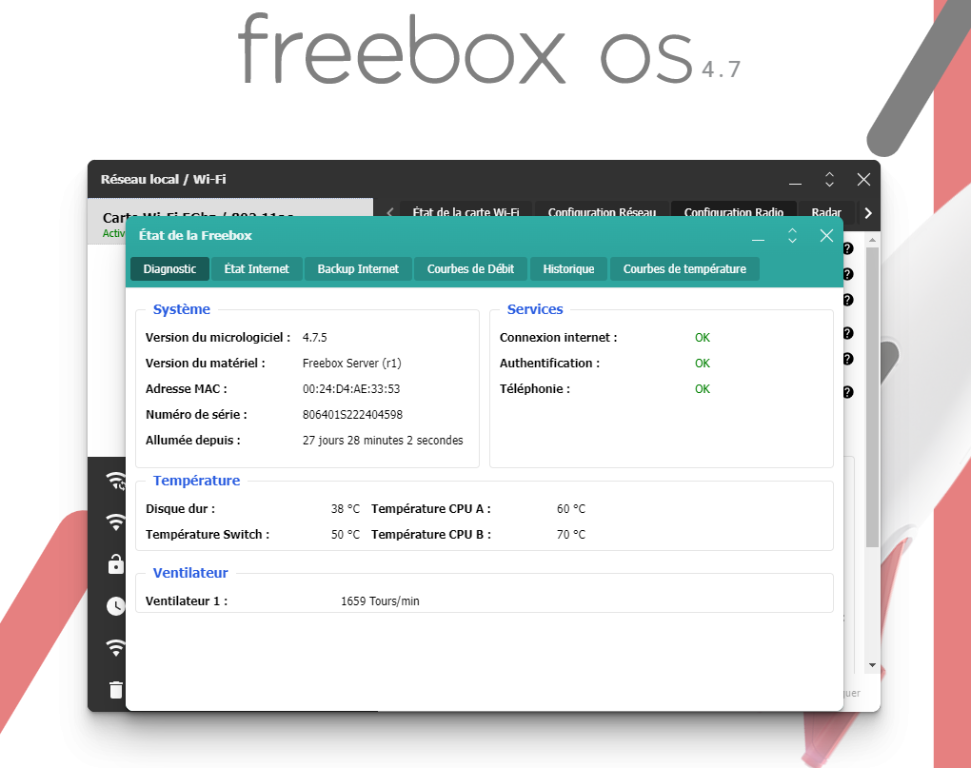The height and width of the screenshot is (768, 971).
Task: Click the Température CPU B label
Action: click(x=431, y=535)
